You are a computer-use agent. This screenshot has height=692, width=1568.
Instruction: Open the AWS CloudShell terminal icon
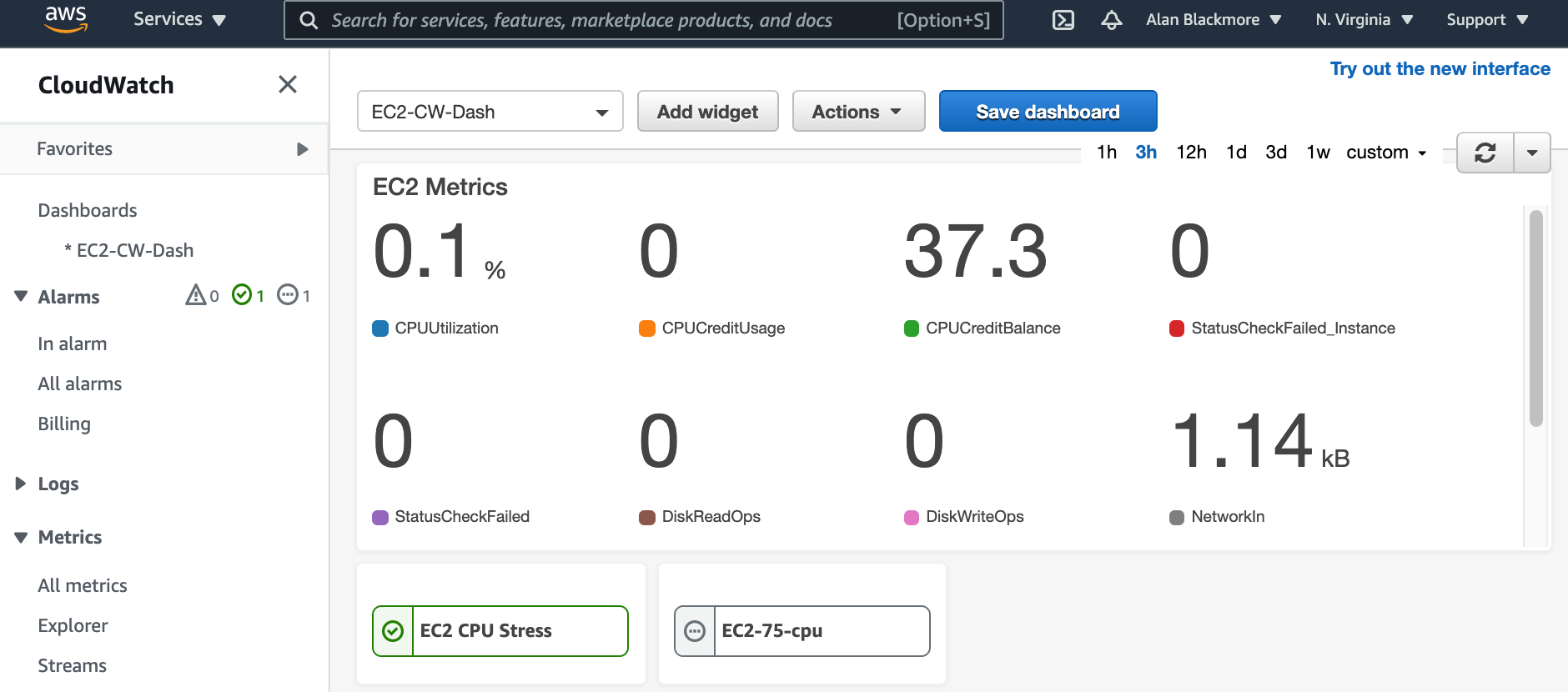coord(1063,20)
